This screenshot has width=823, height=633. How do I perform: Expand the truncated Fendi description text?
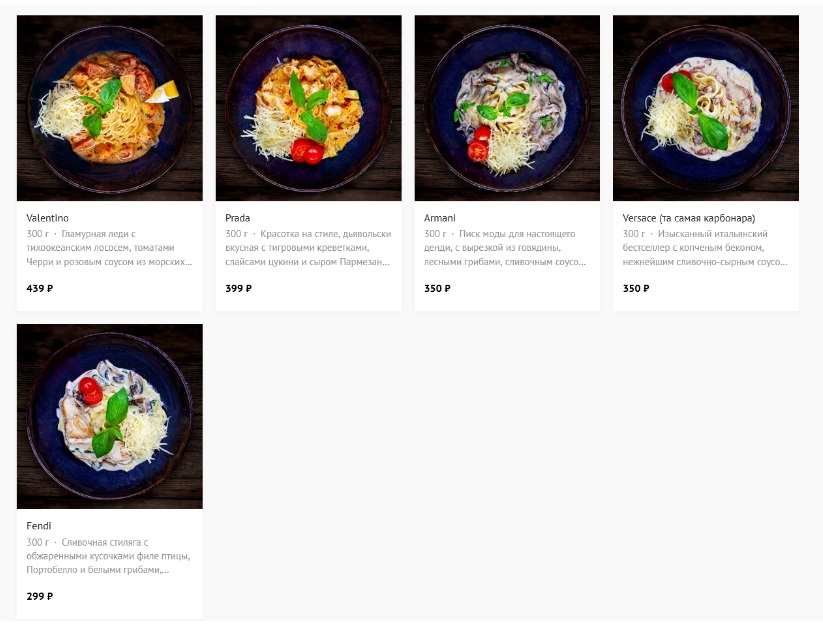pyautogui.click(x=109, y=556)
